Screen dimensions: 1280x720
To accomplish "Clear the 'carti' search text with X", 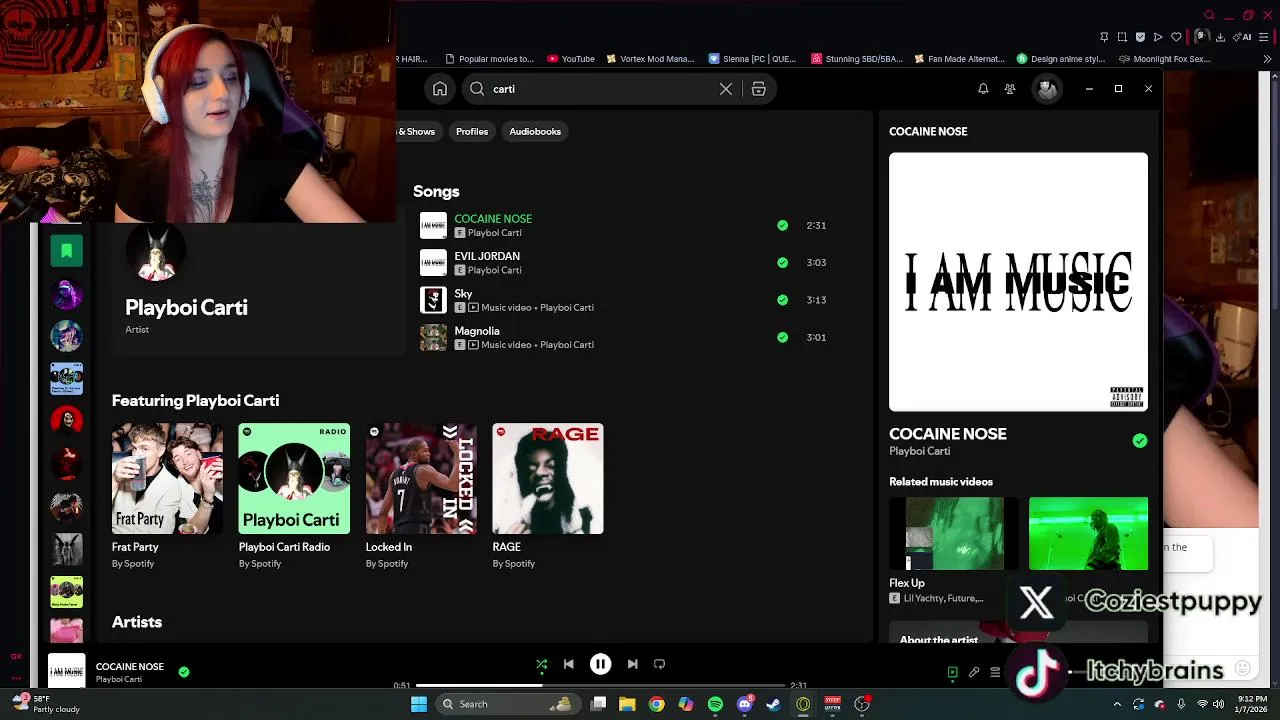I will pos(726,89).
